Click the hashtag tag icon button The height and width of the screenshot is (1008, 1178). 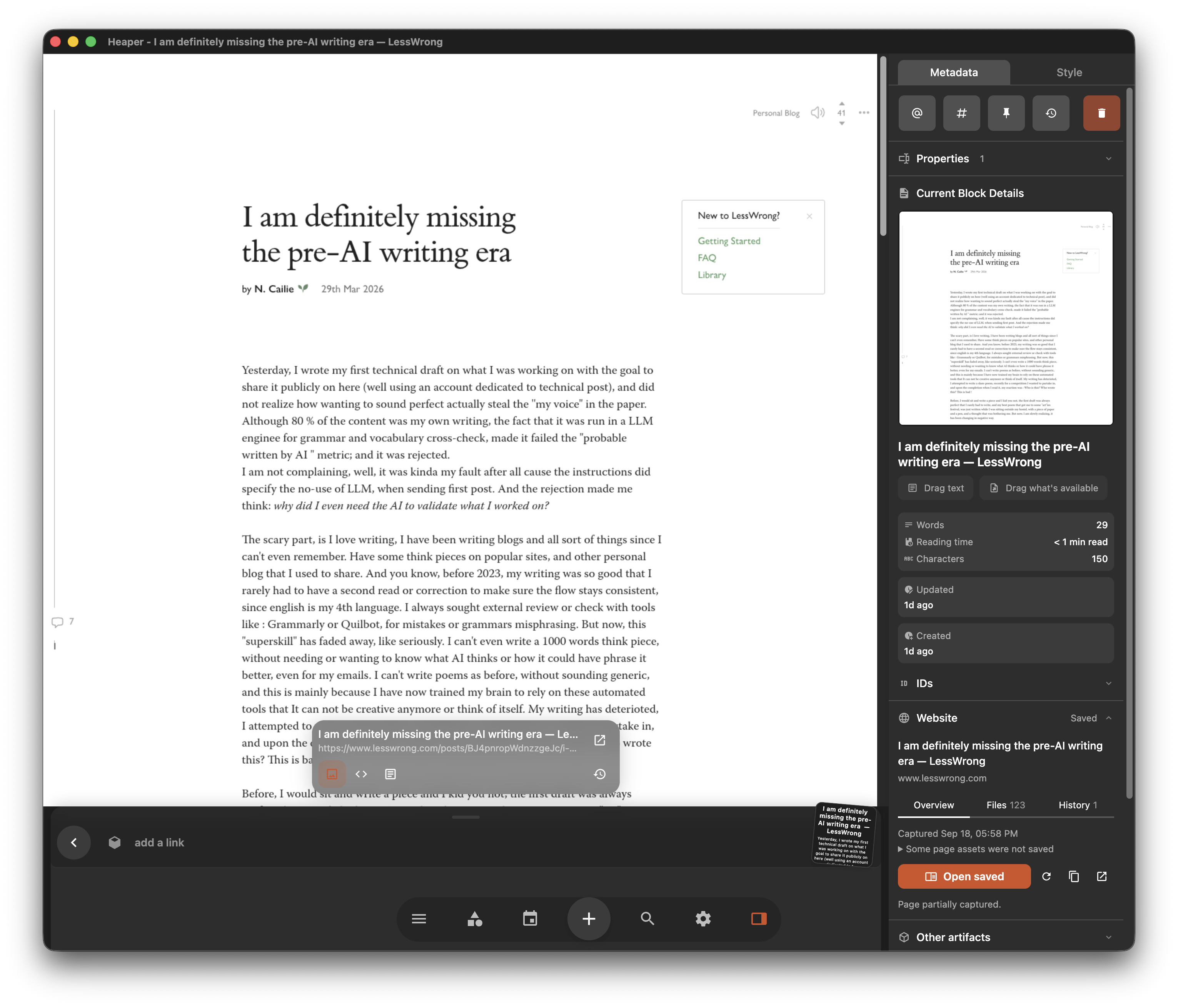click(x=961, y=113)
